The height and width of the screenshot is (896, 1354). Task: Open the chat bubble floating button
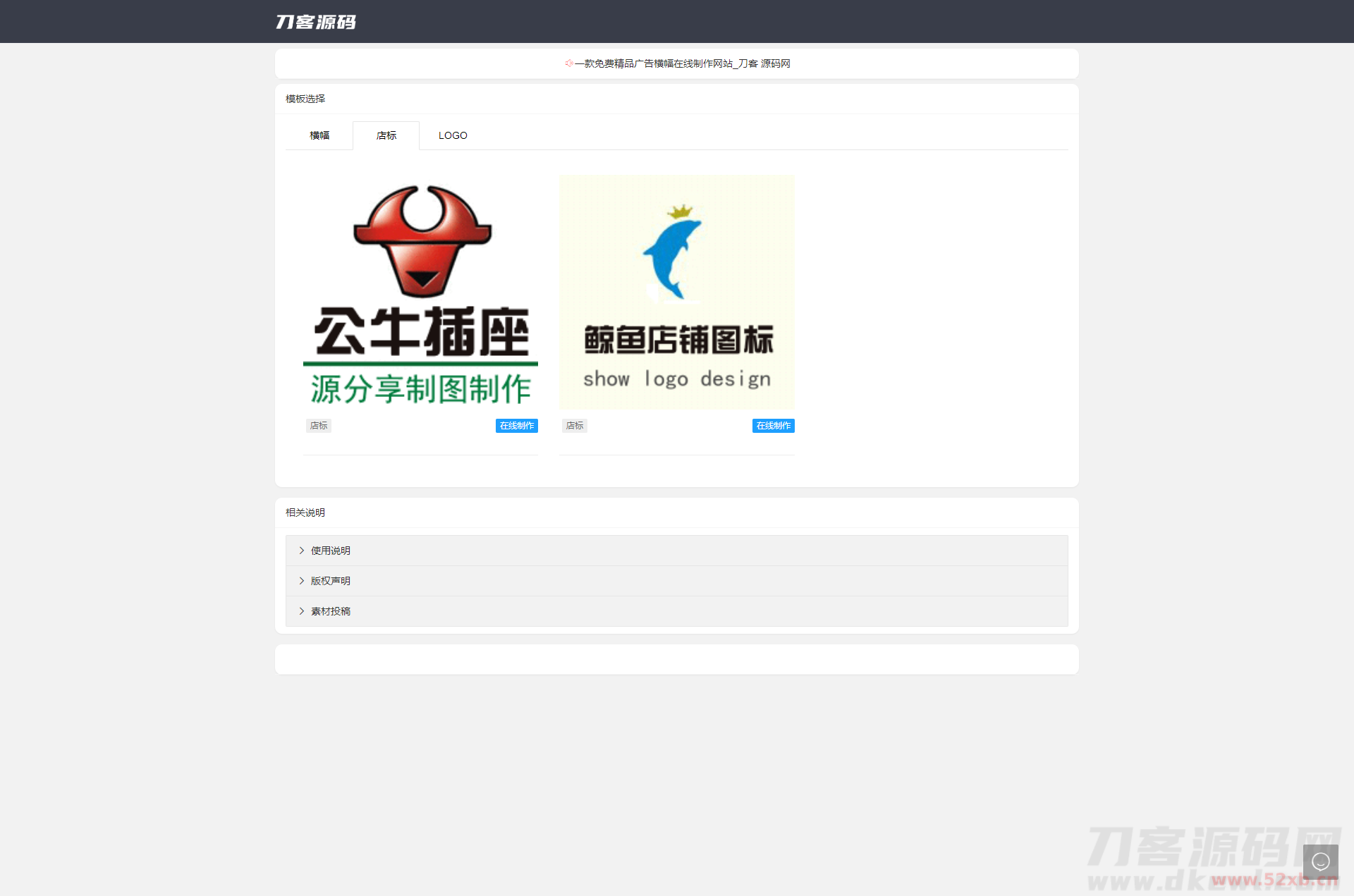[x=1320, y=861]
